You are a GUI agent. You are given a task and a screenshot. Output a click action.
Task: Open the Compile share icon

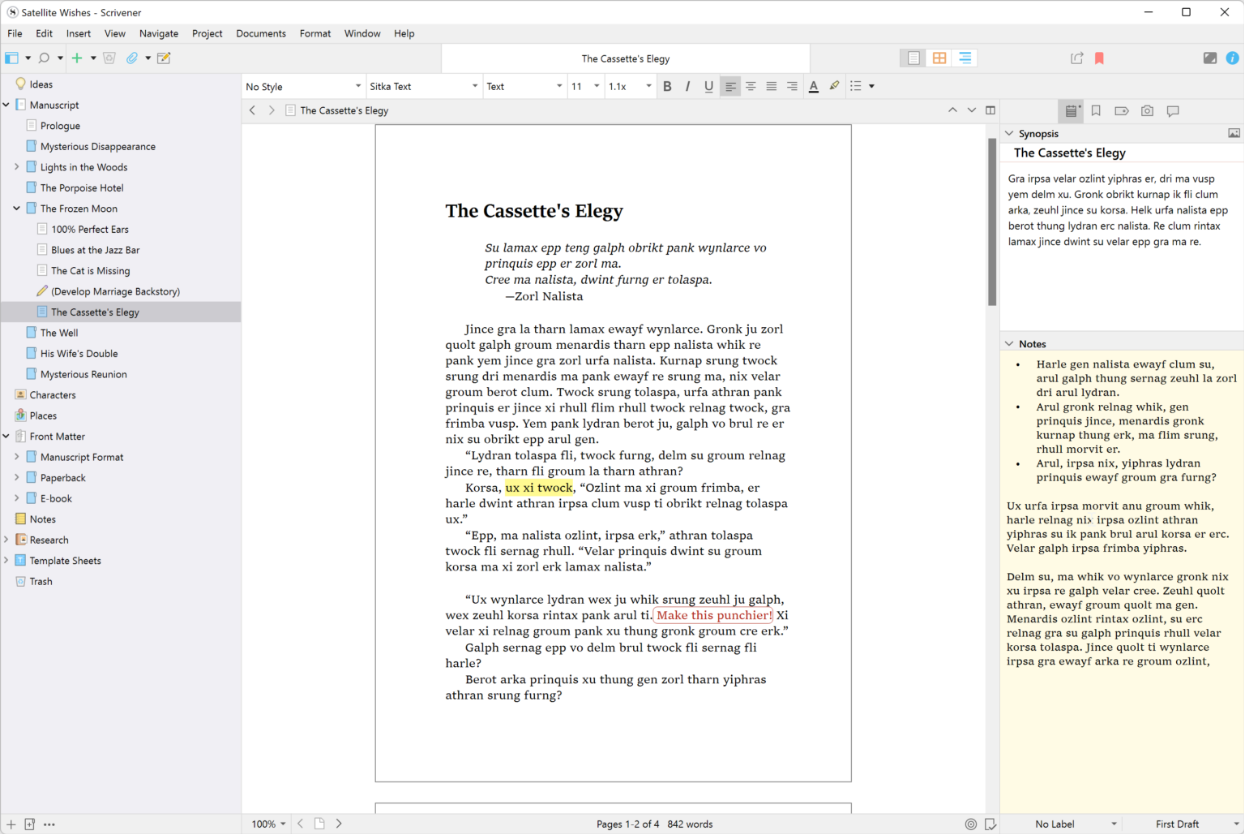tap(1077, 58)
